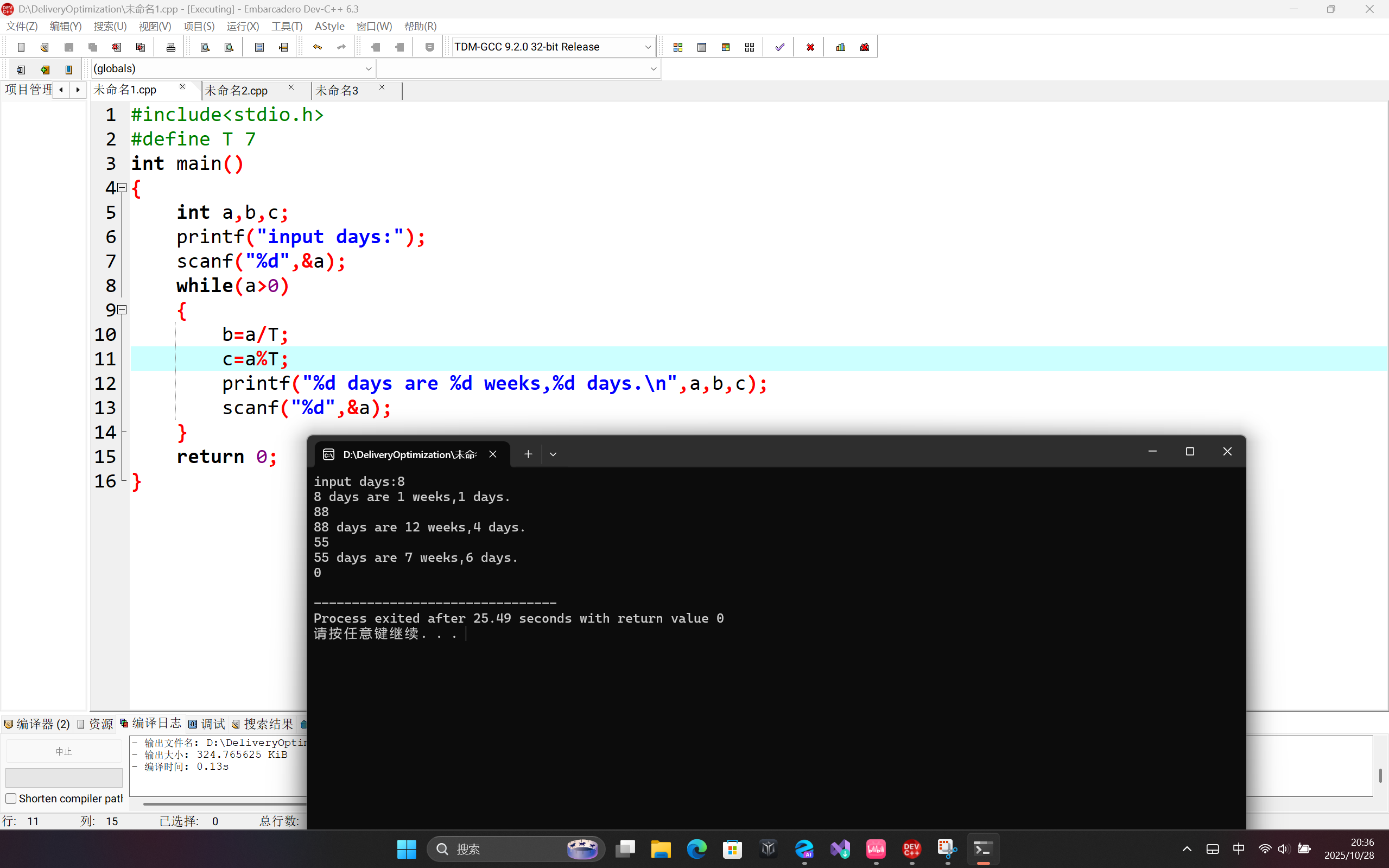Click the Print toolbar icon
Viewport: 1389px width, 868px height.
tap(170, 47)
